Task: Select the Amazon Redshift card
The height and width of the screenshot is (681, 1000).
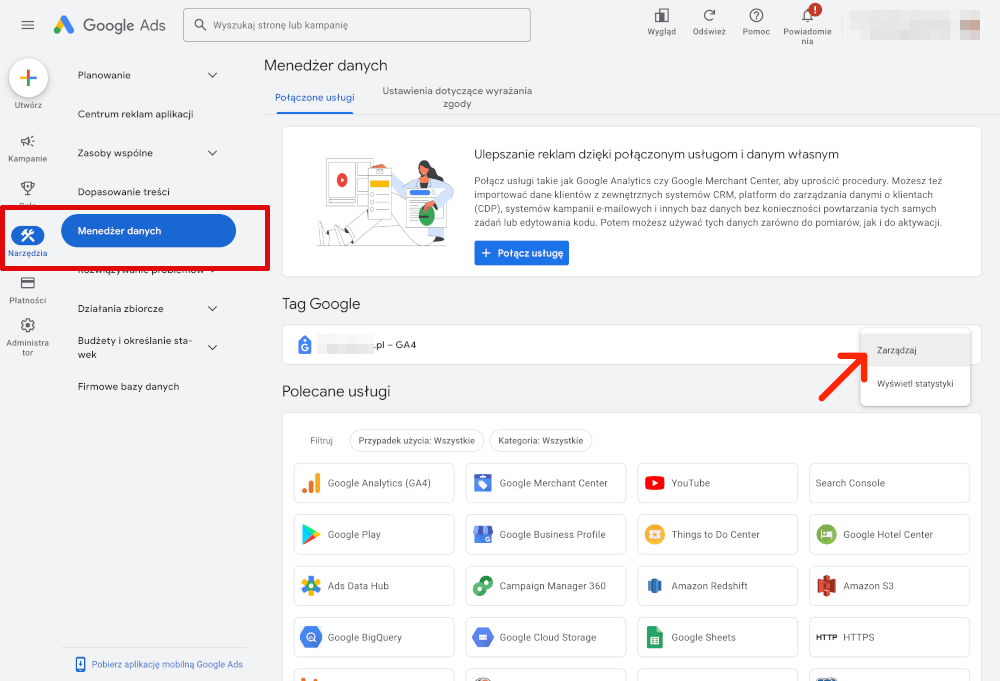Action: pos(717,586)
